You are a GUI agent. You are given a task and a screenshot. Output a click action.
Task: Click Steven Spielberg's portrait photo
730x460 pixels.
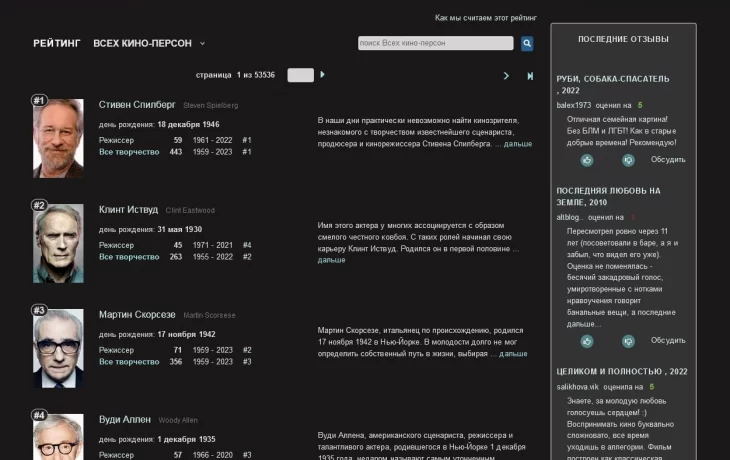[x=58, y=138]
